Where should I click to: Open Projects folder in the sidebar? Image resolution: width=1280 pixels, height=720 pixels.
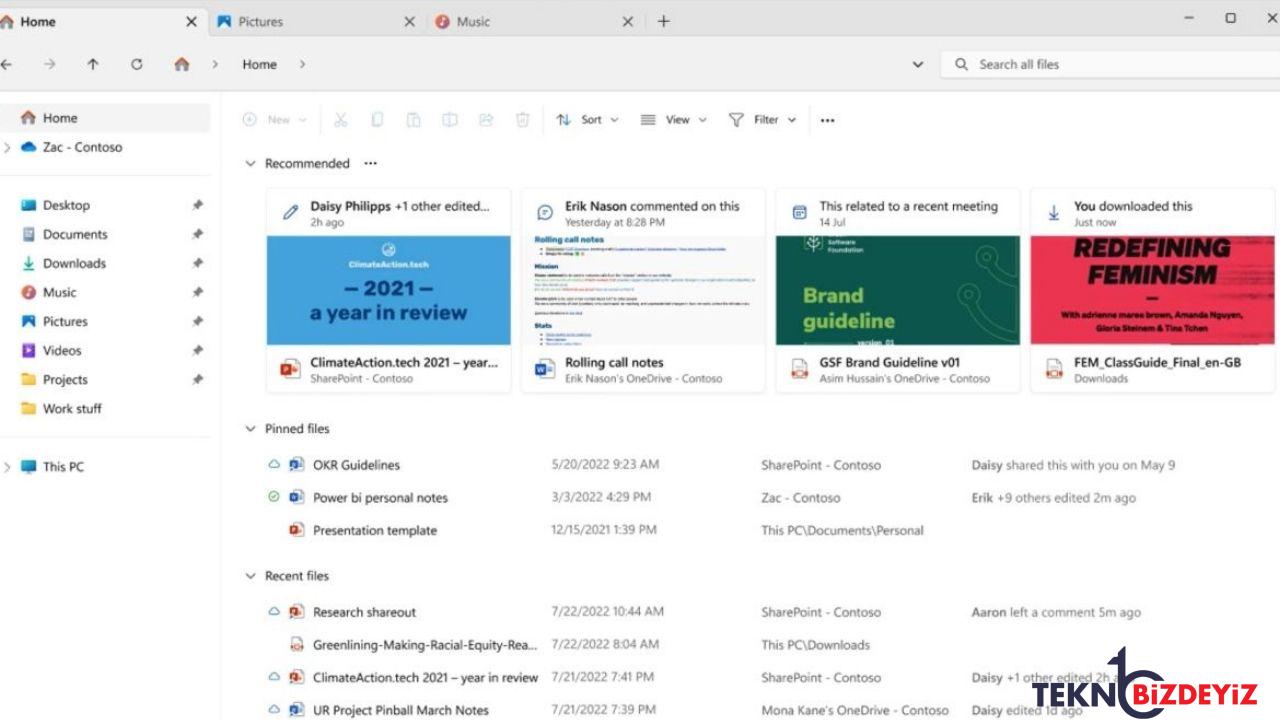(65, 379)
